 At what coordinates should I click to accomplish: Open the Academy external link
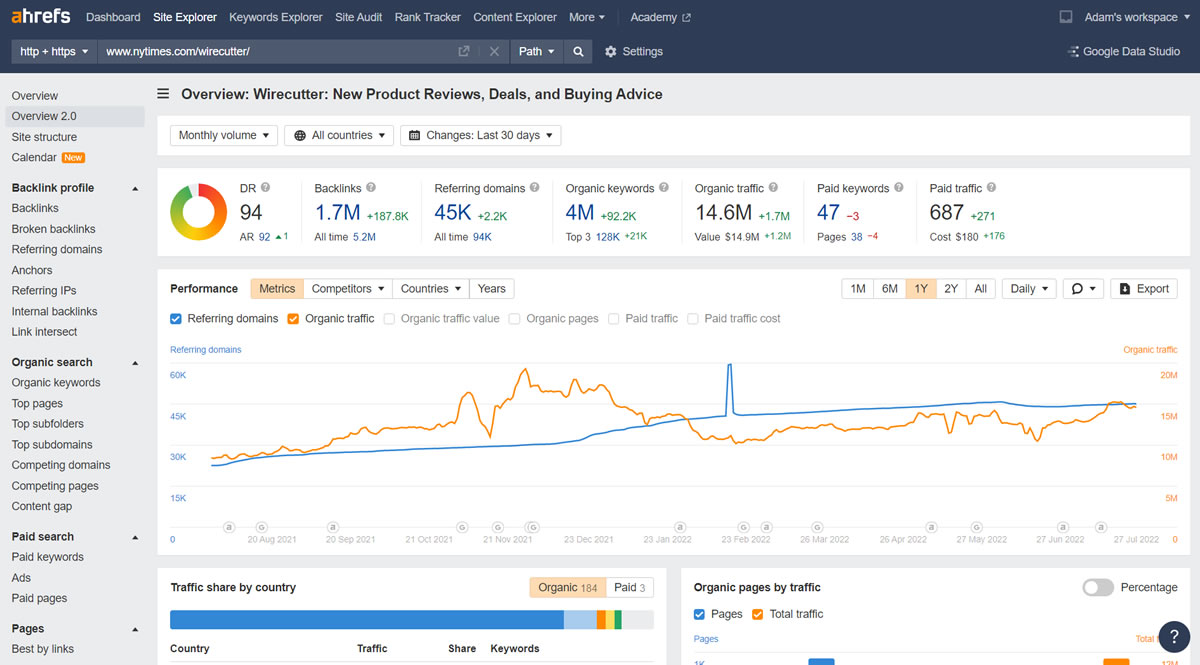660,17
